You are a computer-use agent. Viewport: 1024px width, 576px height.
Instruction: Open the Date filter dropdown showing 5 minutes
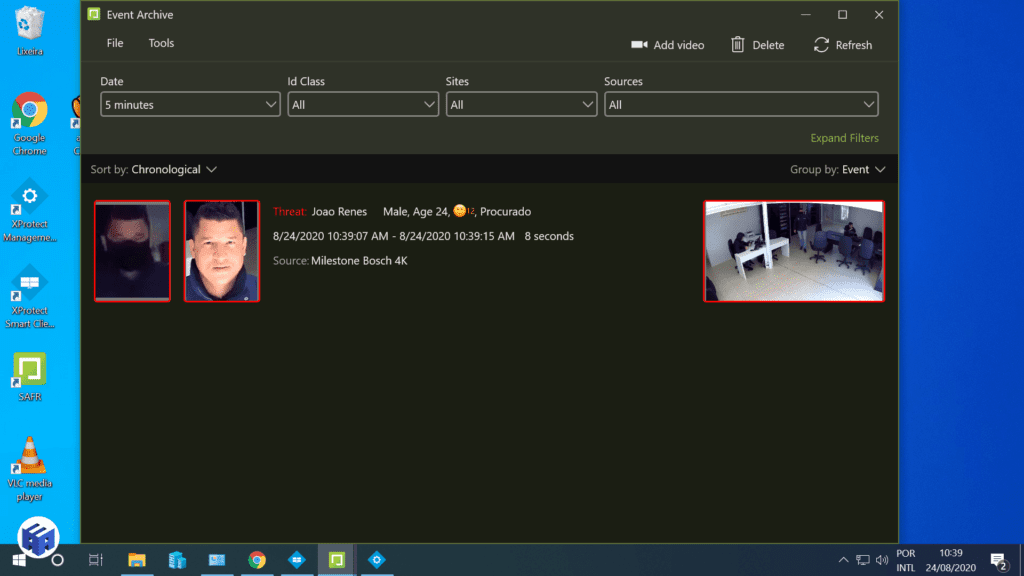(x=190, y=103)
